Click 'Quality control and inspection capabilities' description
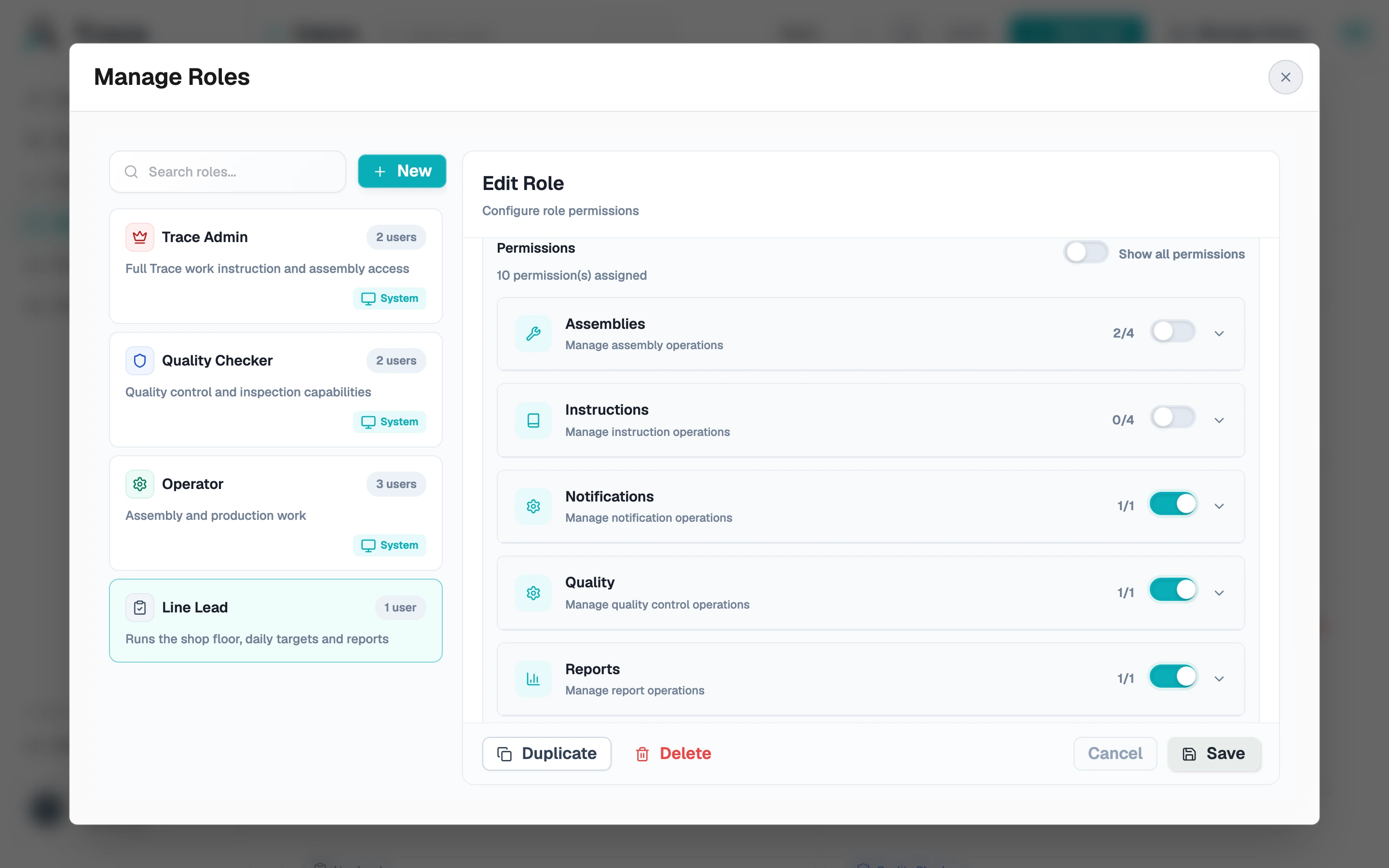This screenshot has height=868, width=1389. pyautogui.click(x=248, y=392)
